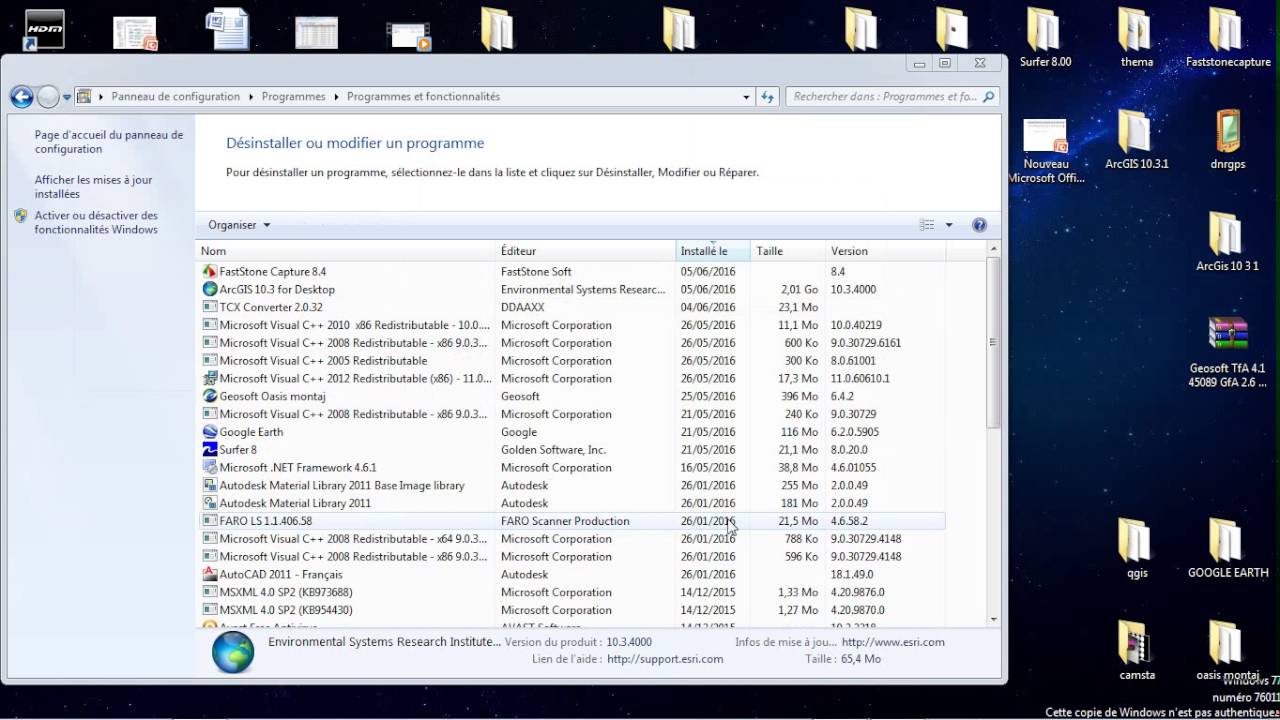Click the Forward navigation arrow button

point(48,97)
